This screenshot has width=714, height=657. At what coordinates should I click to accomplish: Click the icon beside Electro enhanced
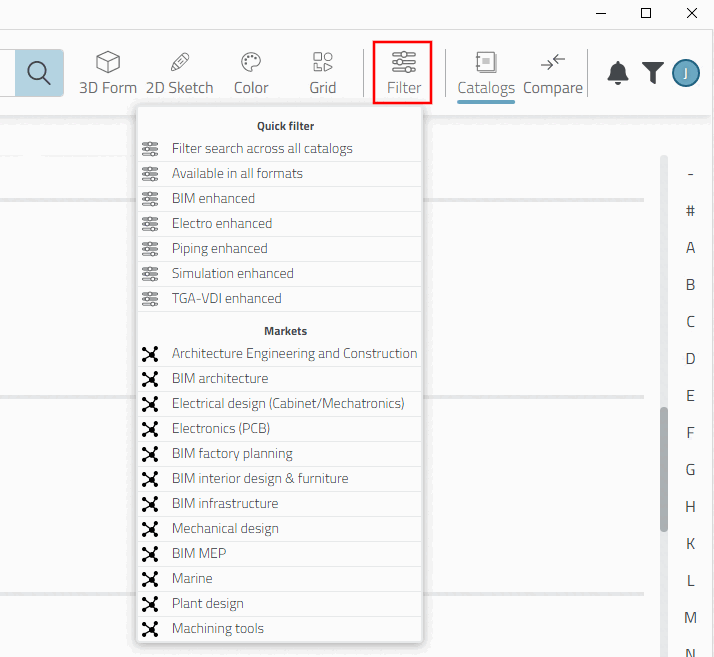[150, 224]
